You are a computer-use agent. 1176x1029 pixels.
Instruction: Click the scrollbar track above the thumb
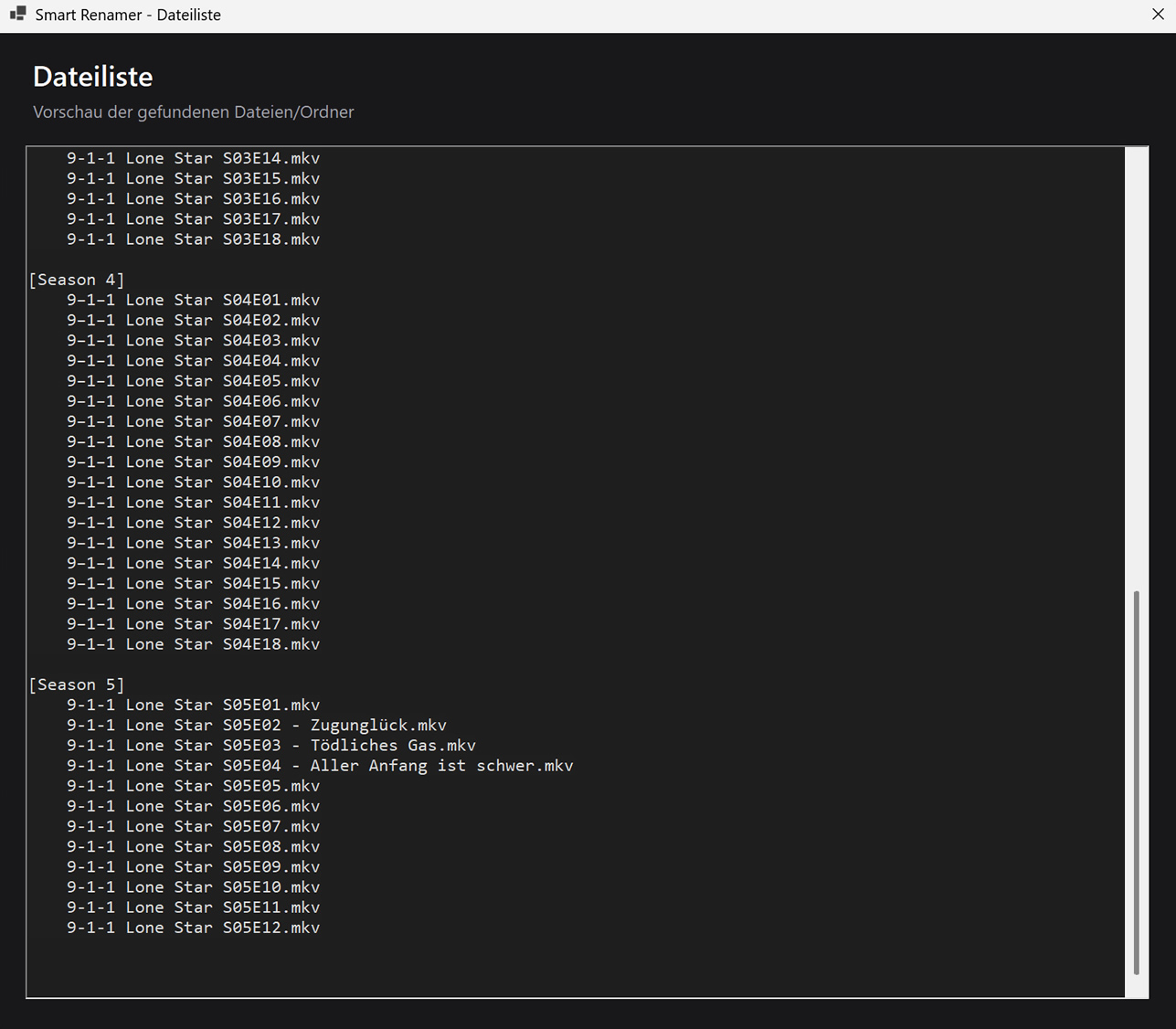tap(1136, 366)
